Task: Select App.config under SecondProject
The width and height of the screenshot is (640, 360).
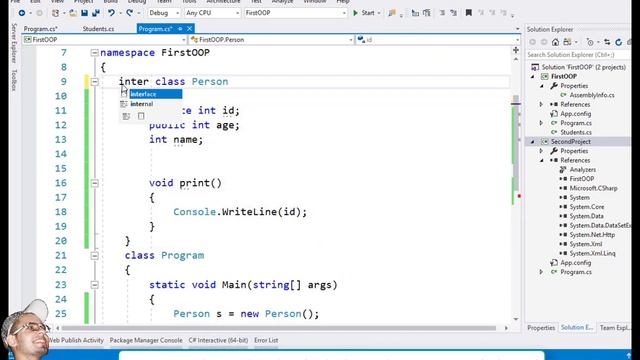Action: coord(576,263)
